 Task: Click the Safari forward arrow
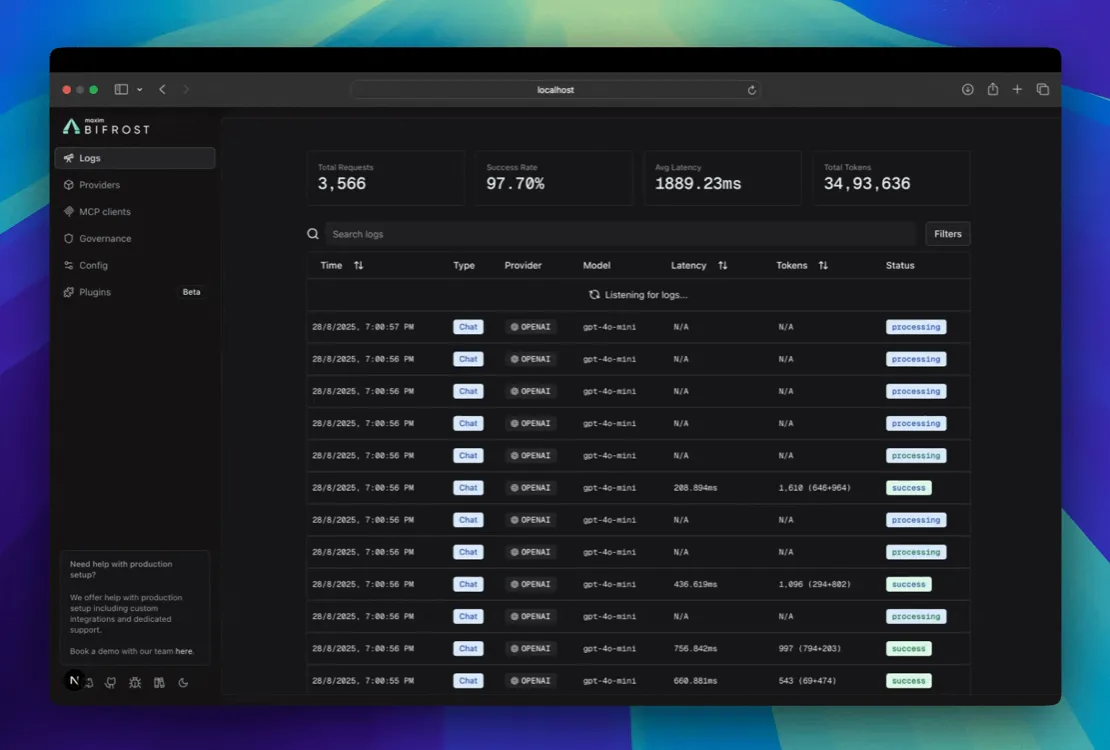[186, 89]
